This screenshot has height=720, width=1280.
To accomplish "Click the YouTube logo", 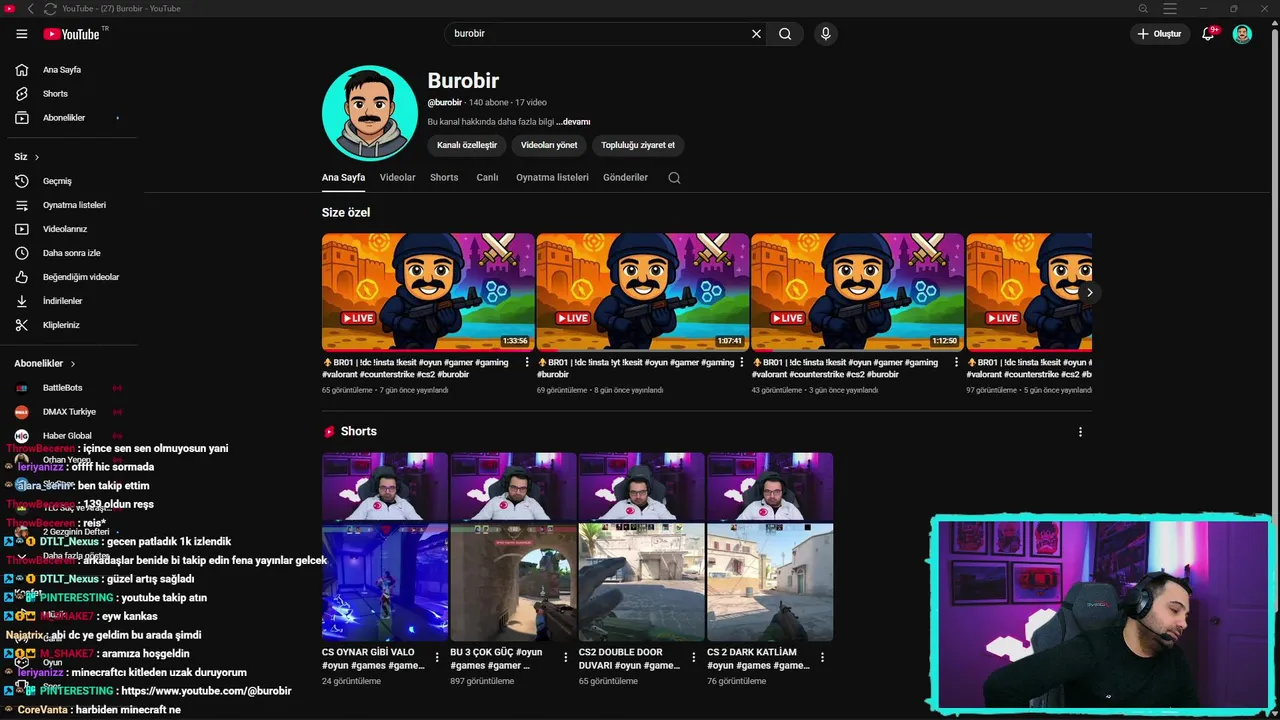I will tap(72, 34).
